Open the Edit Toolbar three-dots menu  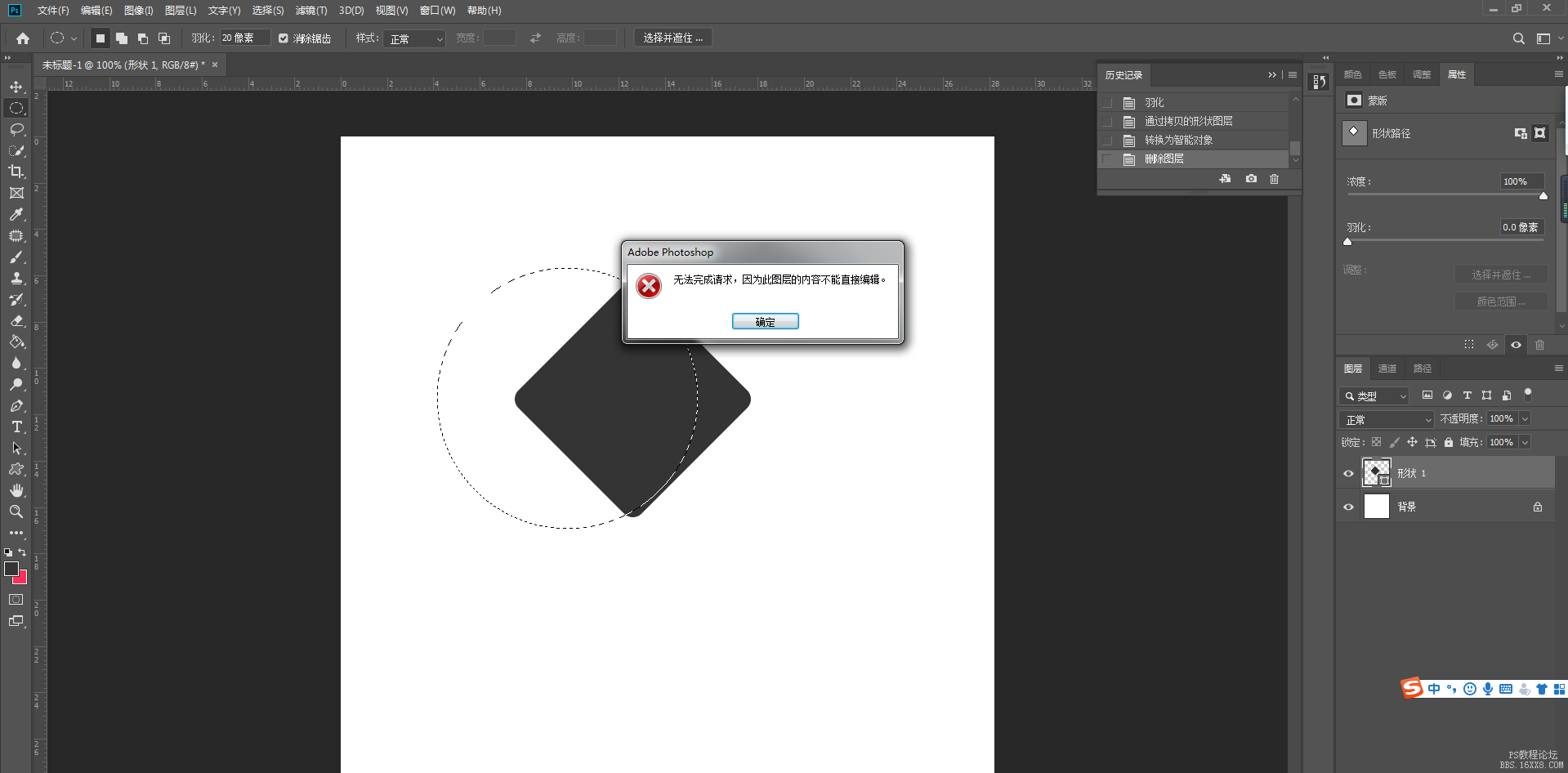[16, 533]
